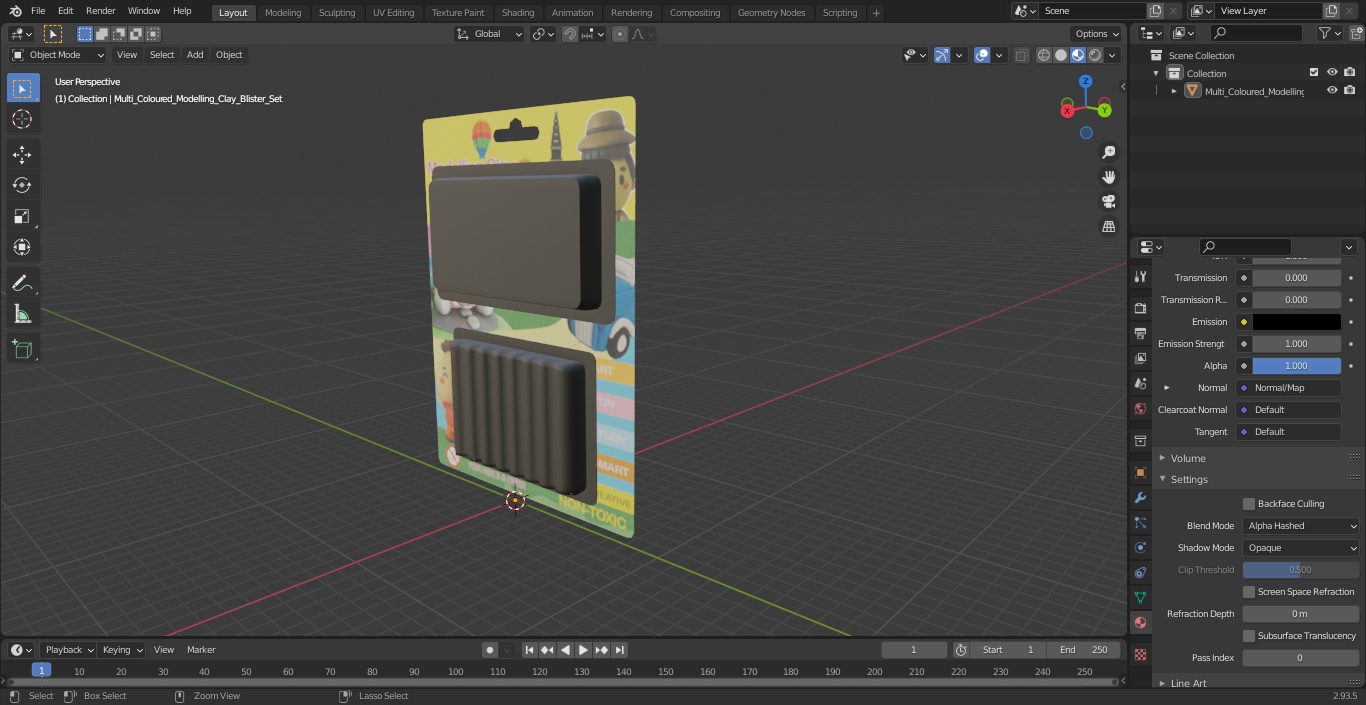Enable Backface Culling checkbox
The image size is (1366, 705).
[1249, 504]
